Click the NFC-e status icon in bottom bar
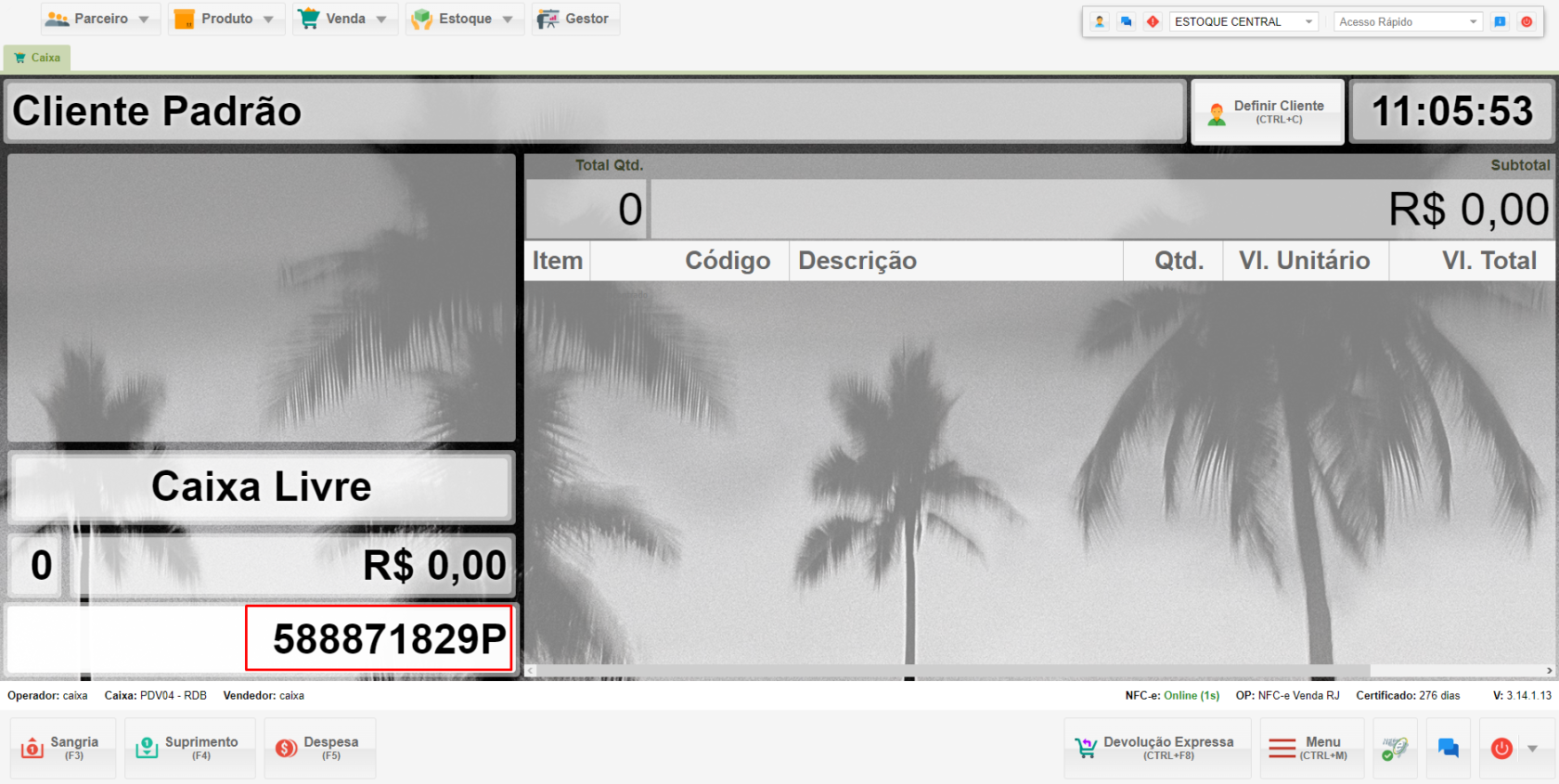This screenshot has height=784, width=1559. tap(1395, 748)
